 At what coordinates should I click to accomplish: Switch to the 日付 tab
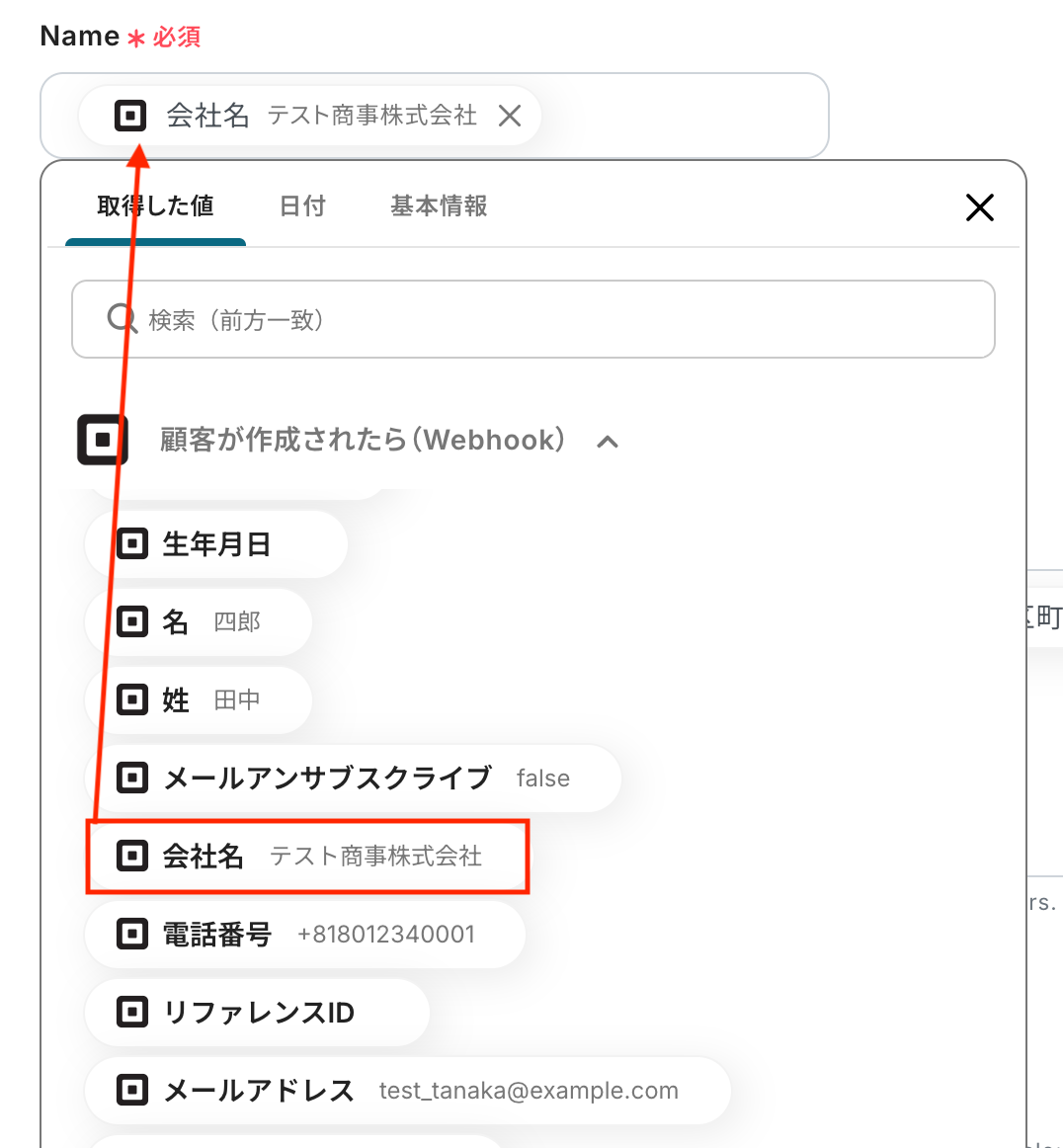coord(302,205)
